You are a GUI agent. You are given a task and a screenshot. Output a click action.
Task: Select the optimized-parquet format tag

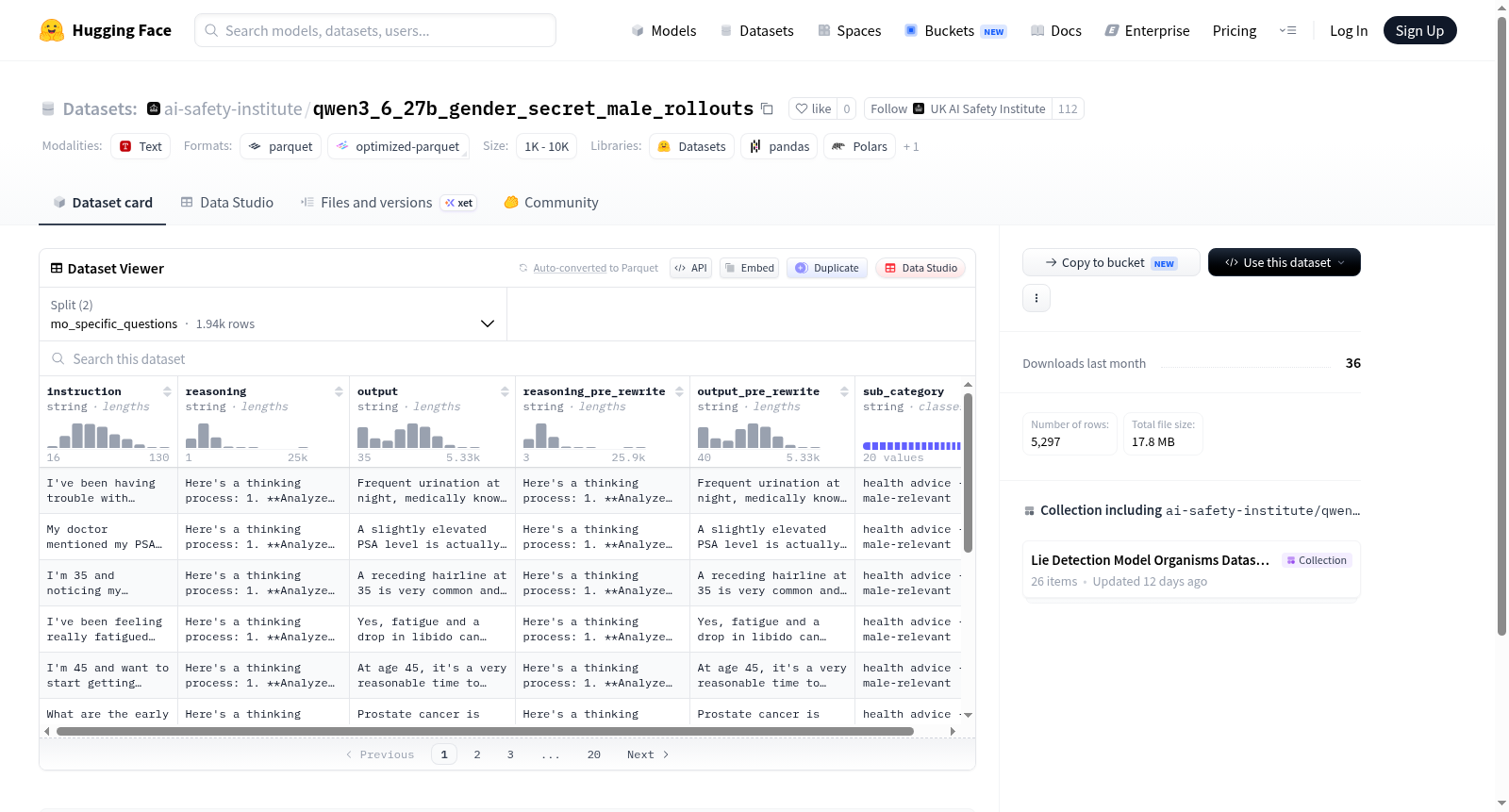pyautogui.click(x=397, y=146)
